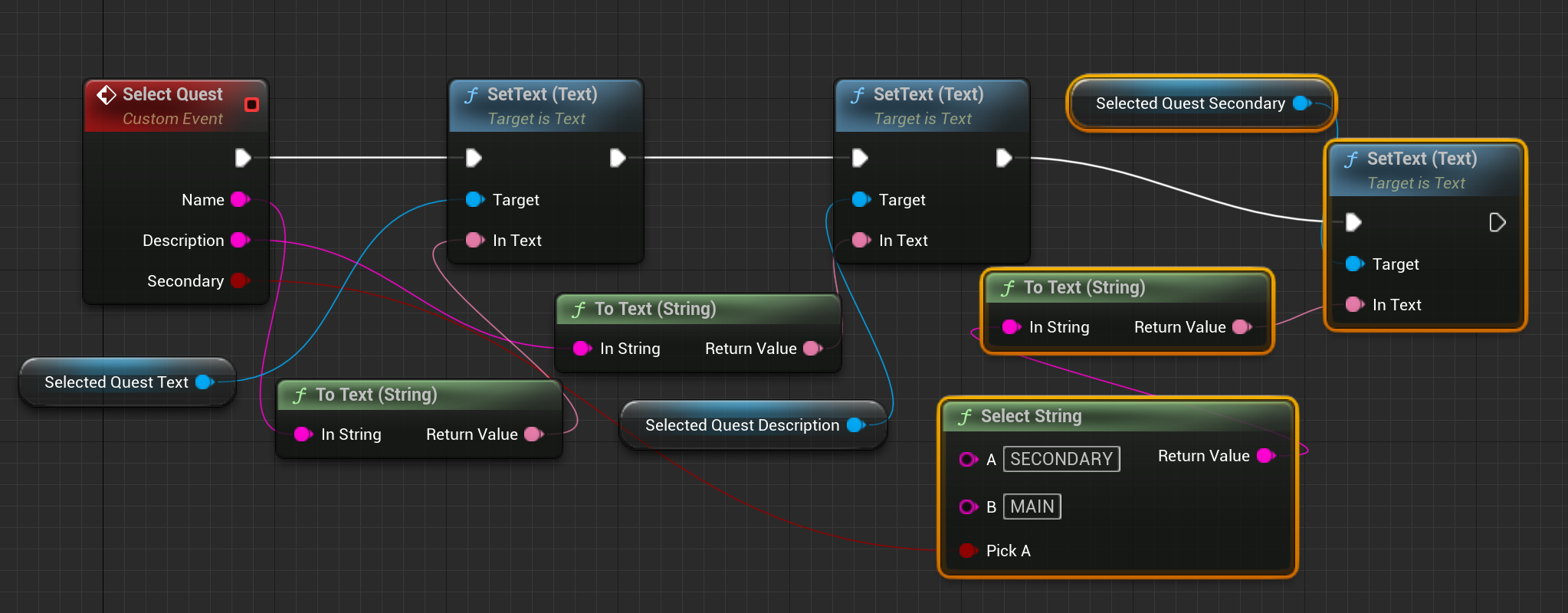Click exec output pin of leftmost SetText node

pyautogui.click(x=618, y=158)
